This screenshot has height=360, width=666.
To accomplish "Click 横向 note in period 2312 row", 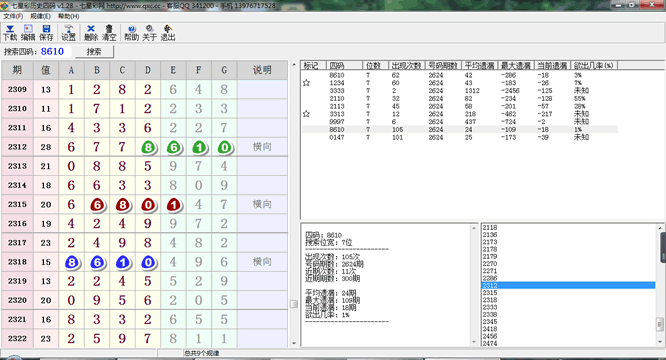I will pyautogui.click(x=262, y=147).
